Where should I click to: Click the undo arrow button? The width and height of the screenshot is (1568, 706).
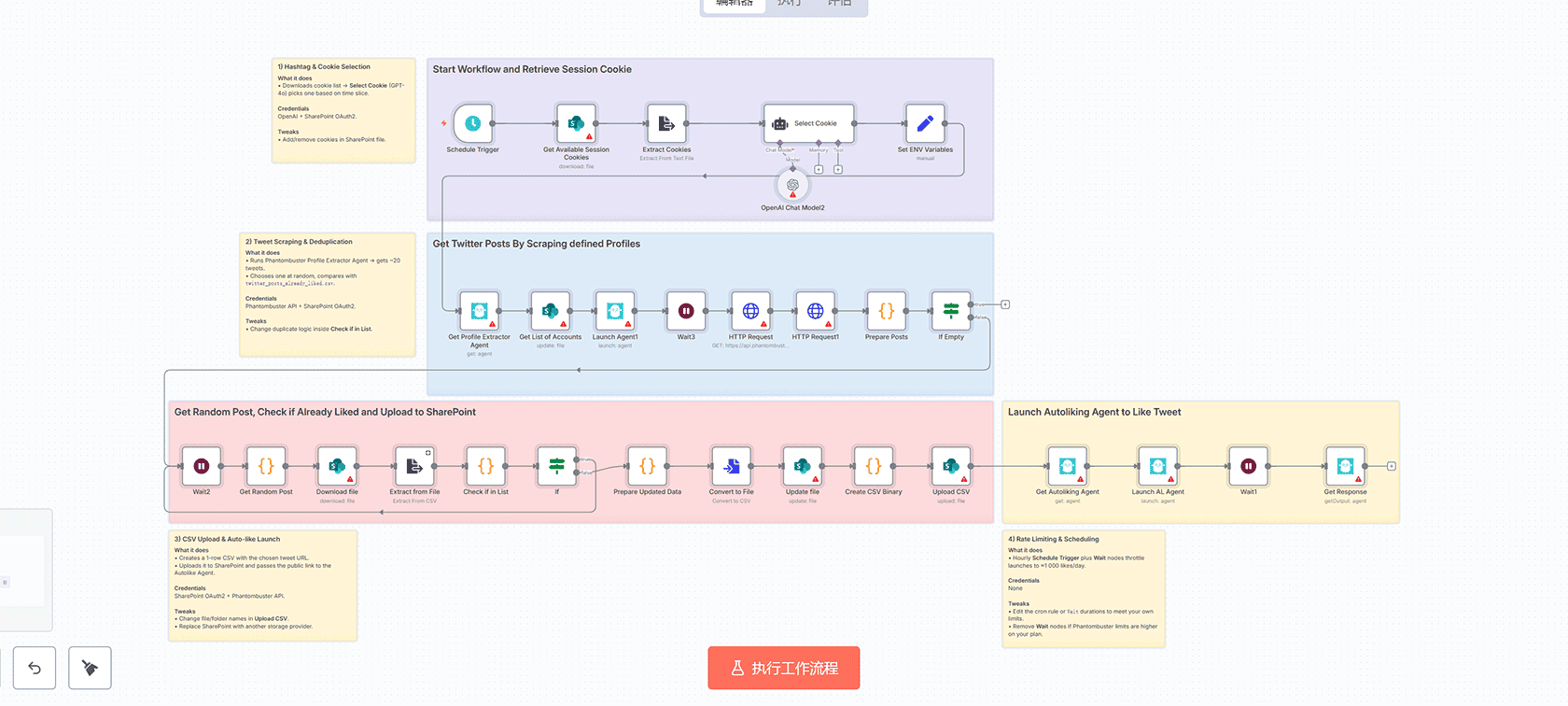click(35, 668)
